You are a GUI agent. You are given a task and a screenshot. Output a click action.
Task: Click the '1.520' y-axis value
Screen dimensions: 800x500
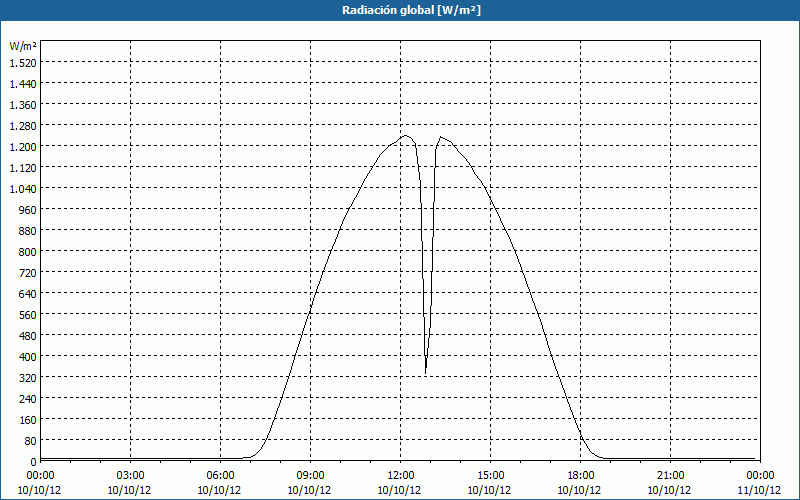(23, 62)
